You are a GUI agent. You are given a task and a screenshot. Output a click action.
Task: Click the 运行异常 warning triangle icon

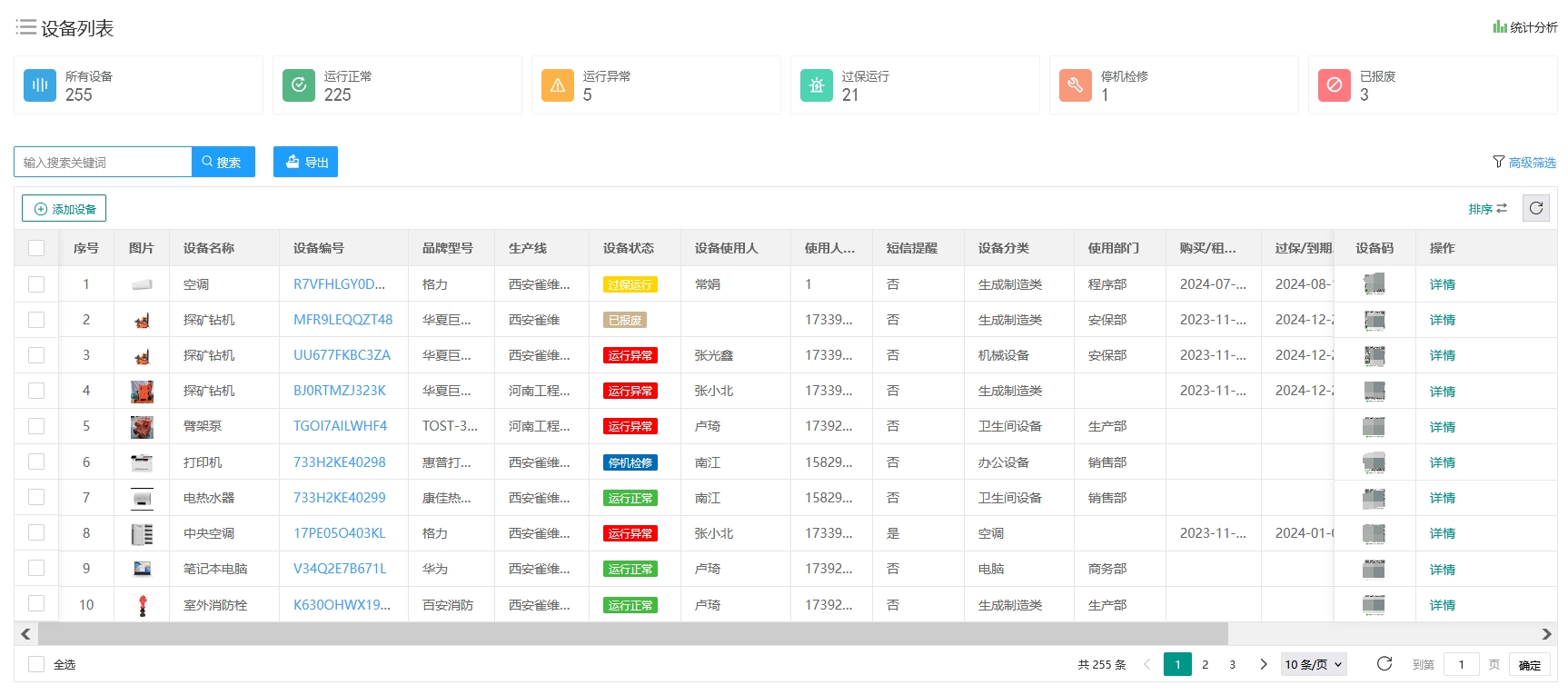[558, 85]
